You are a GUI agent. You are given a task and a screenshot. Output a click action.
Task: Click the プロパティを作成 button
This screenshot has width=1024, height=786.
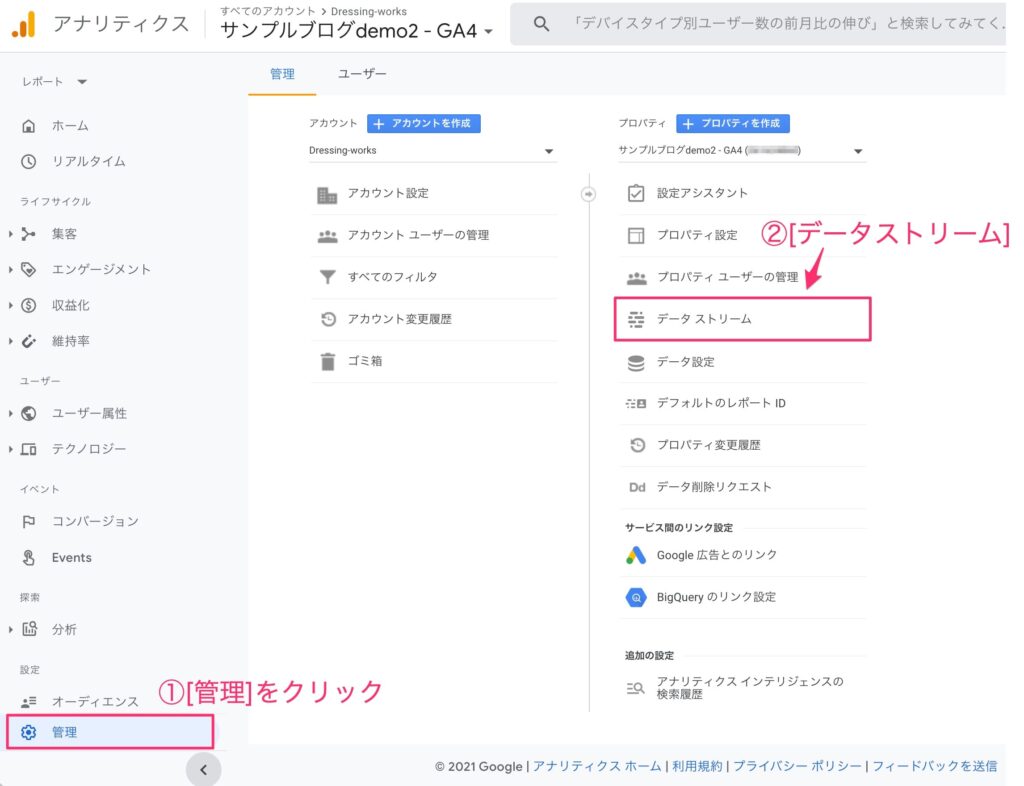point(733,123)
